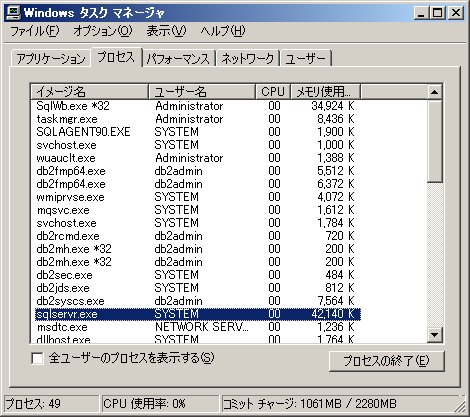
Task: Click the scroll down arrow of process list
Action: [434, 334]
